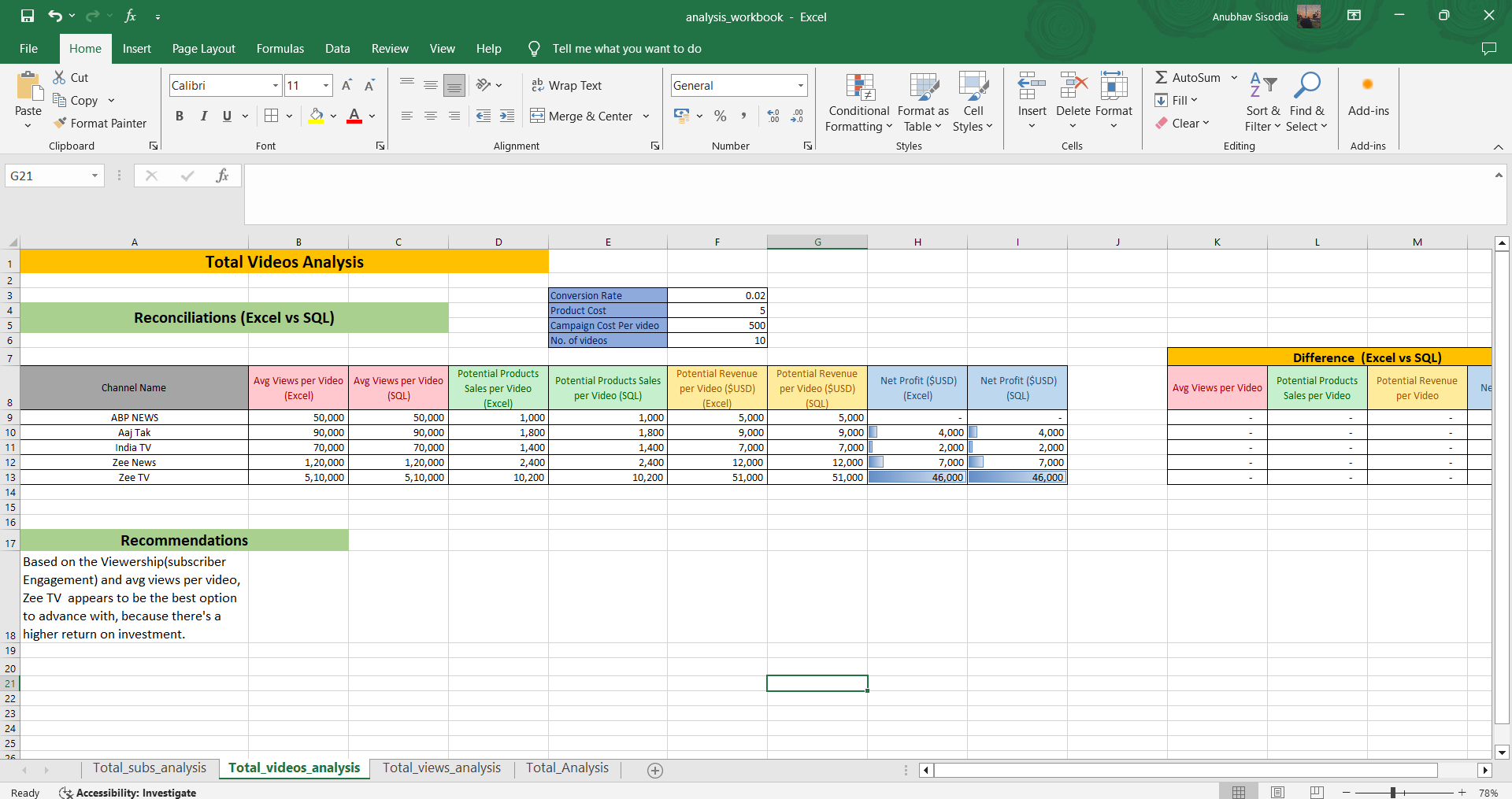Click the yellow Fill Color bucket

pos(317,116)
